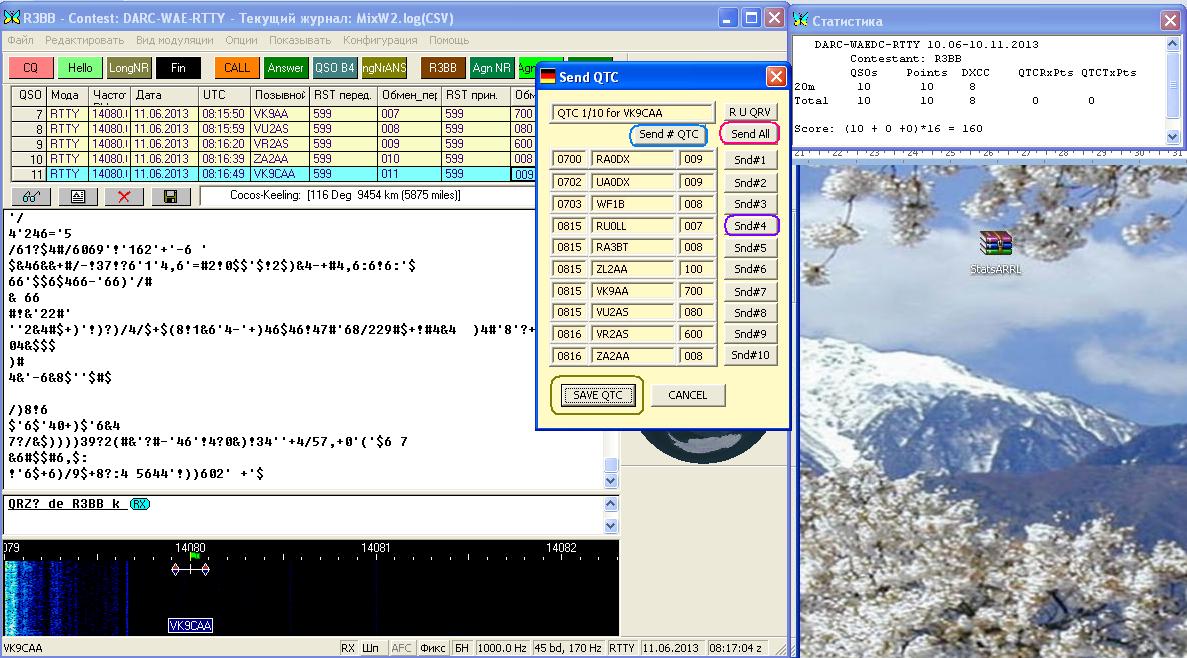Click the black Fin macro button
The image size is (1187, 658).
178,68
